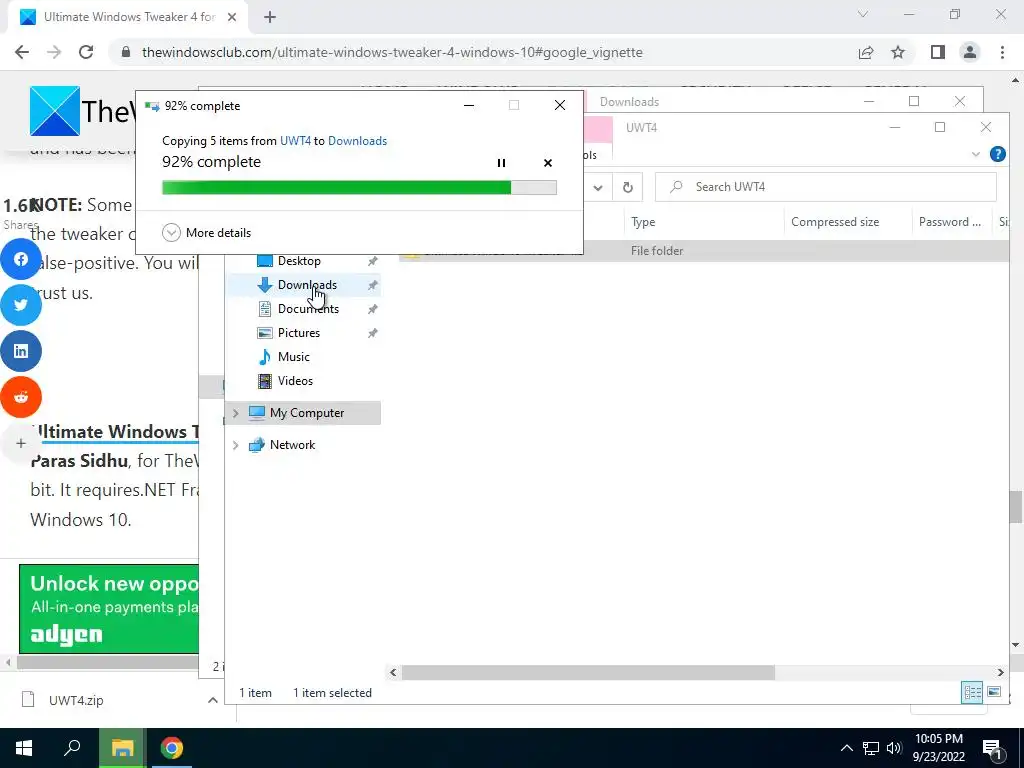Sort by the Password column header
Viewport: 1024px width, 768px height.
click(x=951, y=222)
